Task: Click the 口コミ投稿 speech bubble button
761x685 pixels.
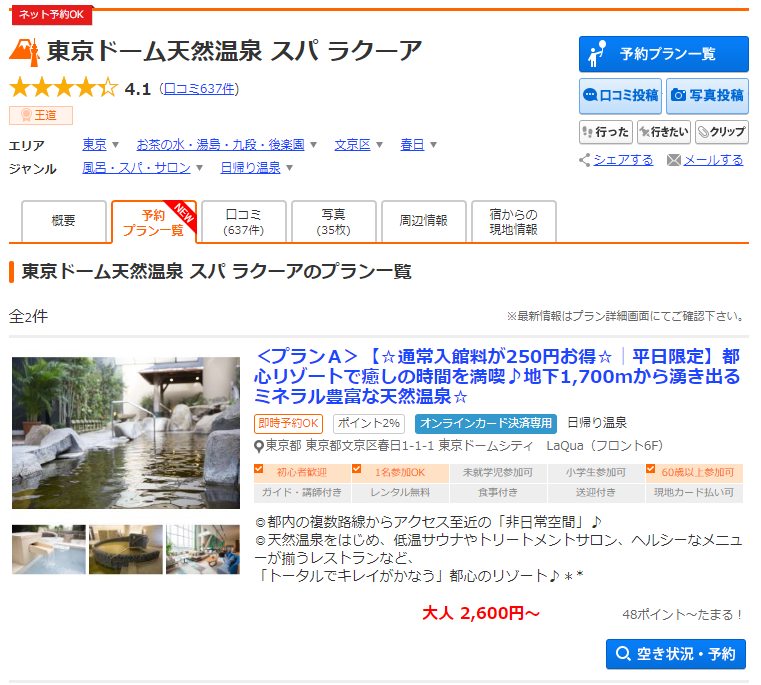Action: 619,95
